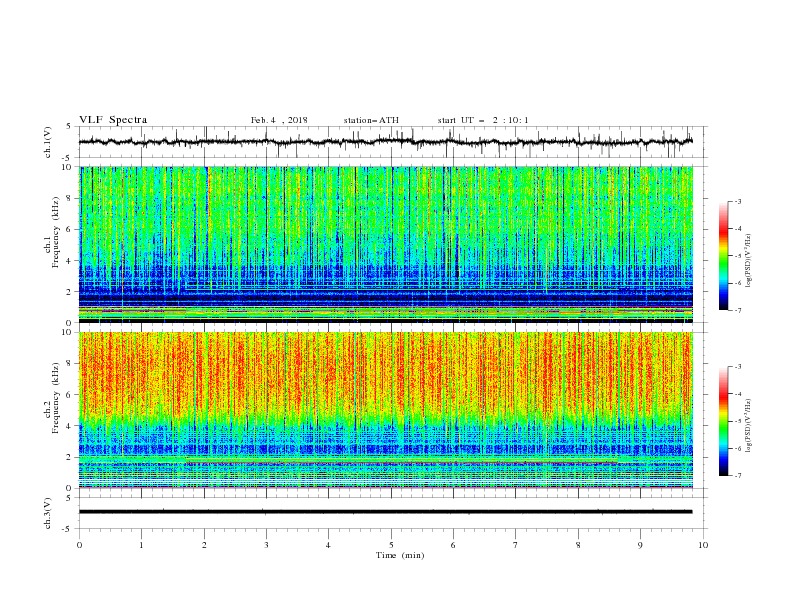
Task: Click the "station=ATH" header label
Action: click(x=371, y=120)
